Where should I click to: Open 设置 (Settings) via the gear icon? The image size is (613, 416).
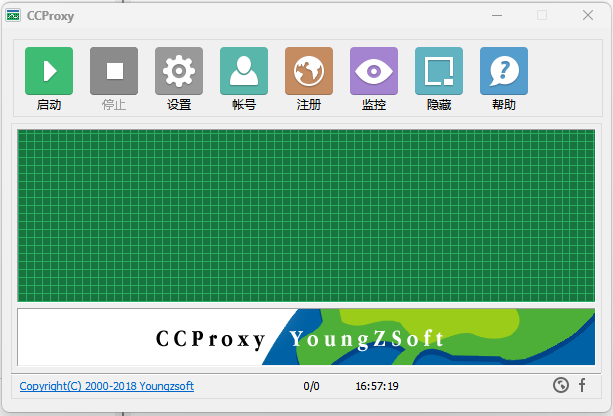179,72
